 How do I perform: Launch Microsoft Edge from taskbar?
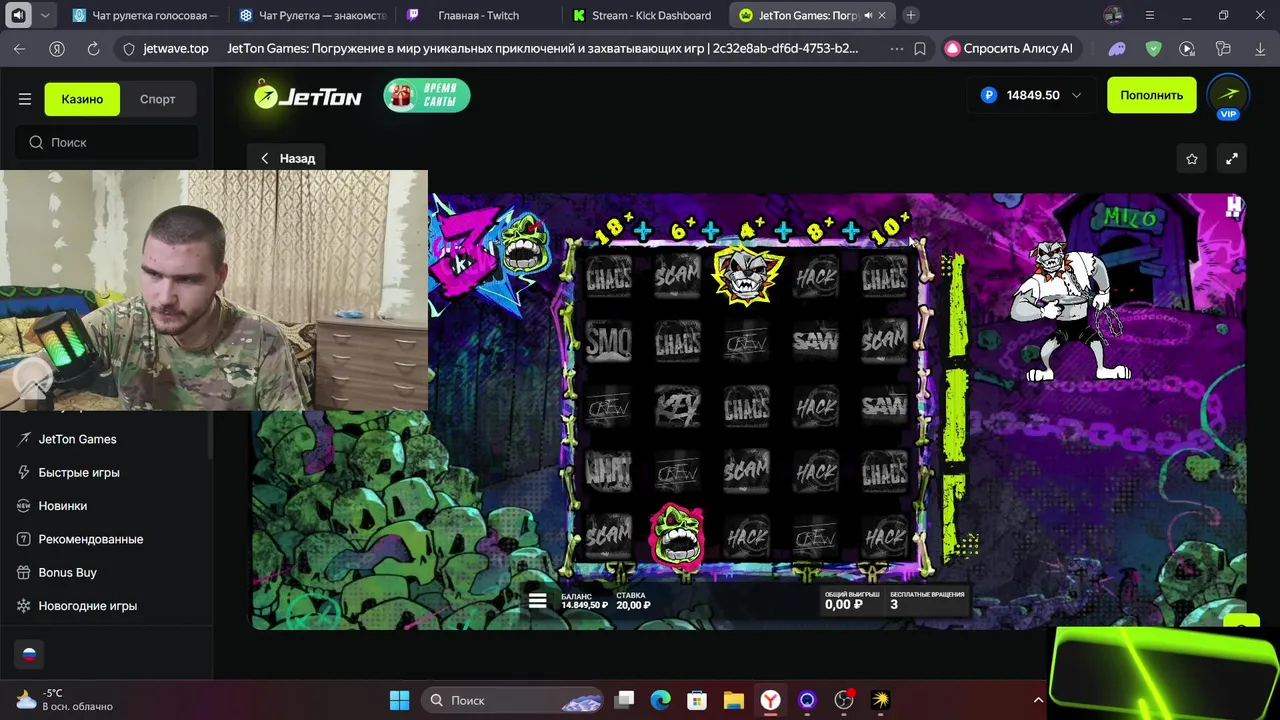point(660,700)
